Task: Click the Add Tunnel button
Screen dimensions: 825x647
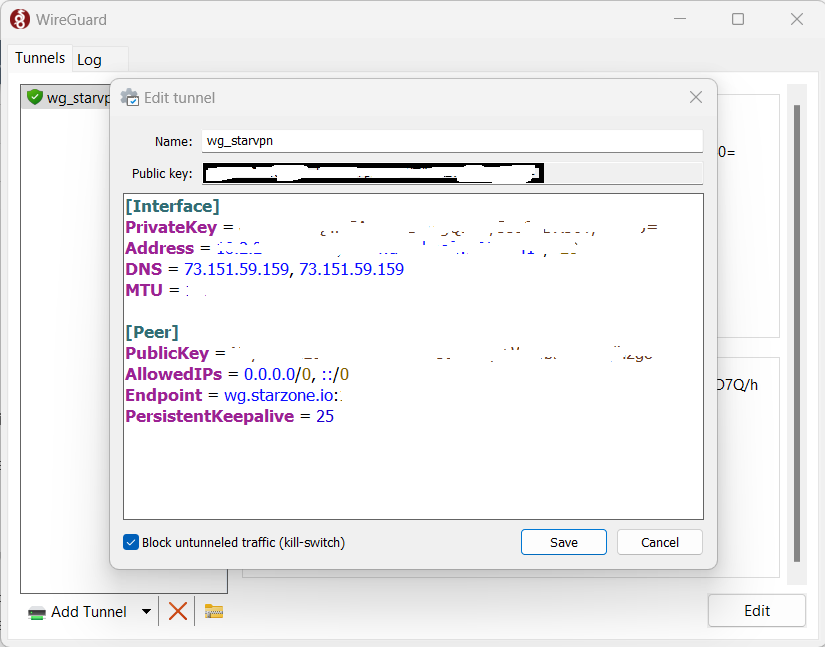Action: 78,612
